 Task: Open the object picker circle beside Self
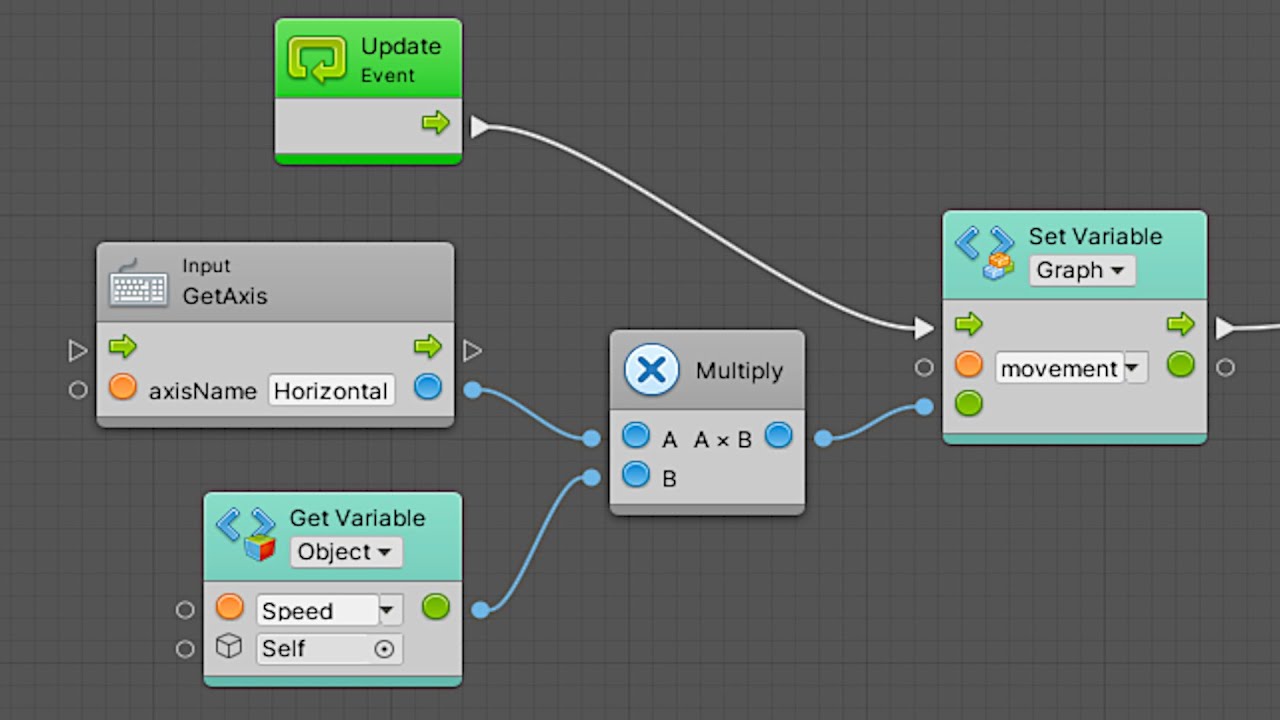click(384, 649)
